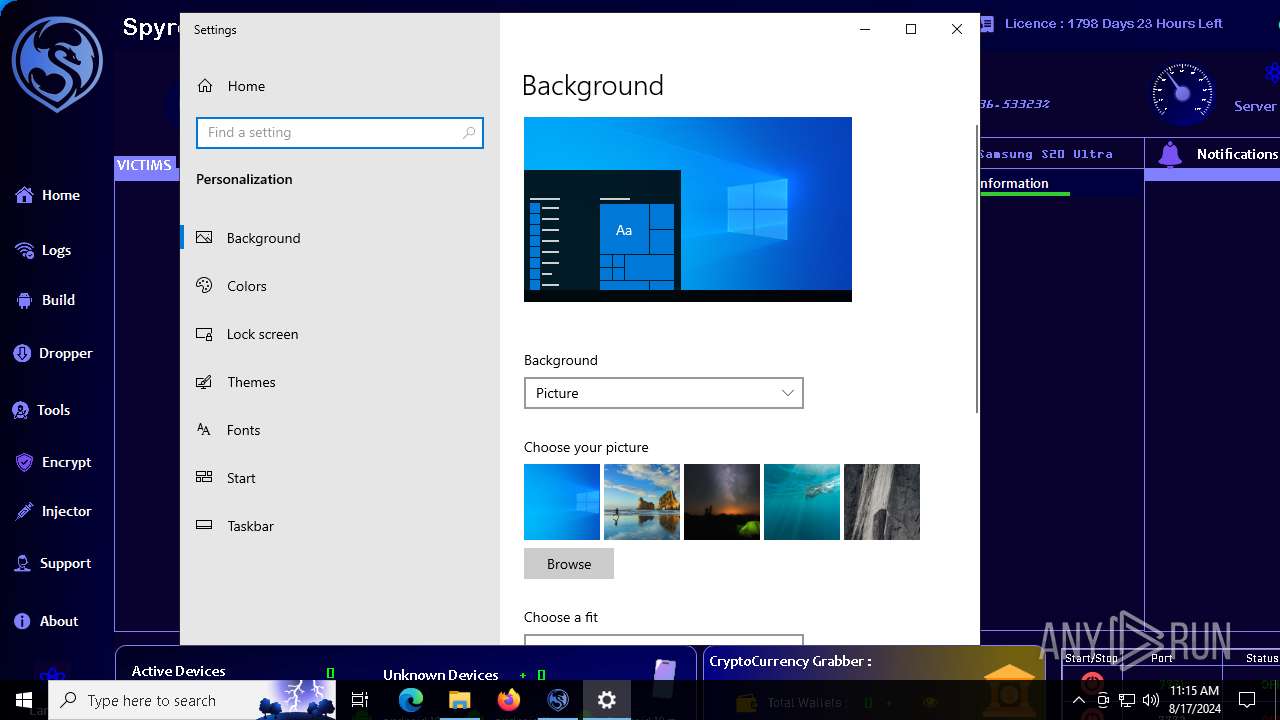Click the Find a setting field
The width and height of the screenshot is (1280, 720).
pos(340,133)
